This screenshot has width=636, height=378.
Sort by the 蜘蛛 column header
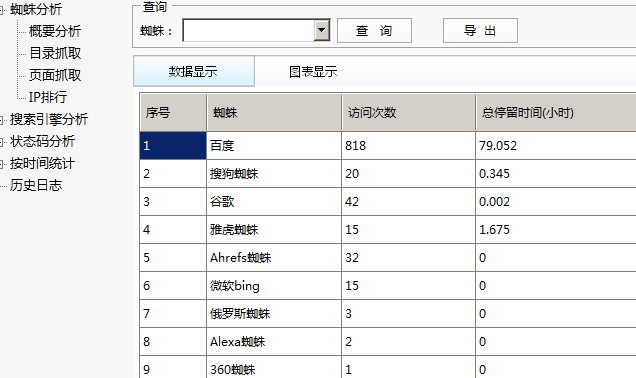coord(274,112)
